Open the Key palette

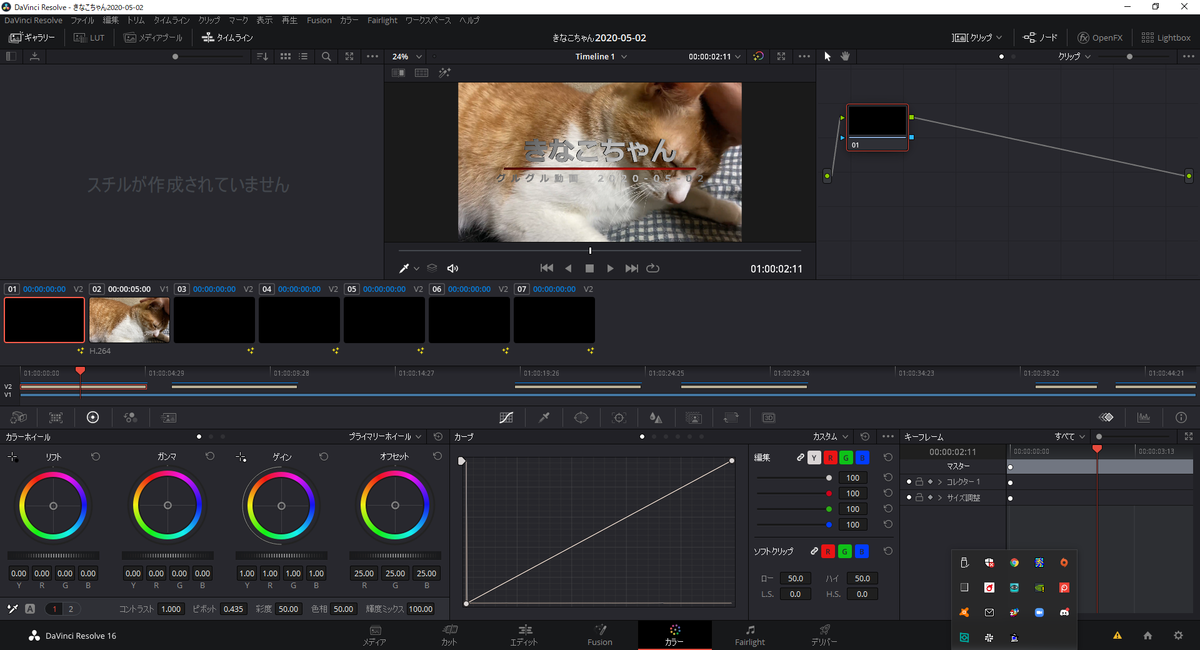694,417
